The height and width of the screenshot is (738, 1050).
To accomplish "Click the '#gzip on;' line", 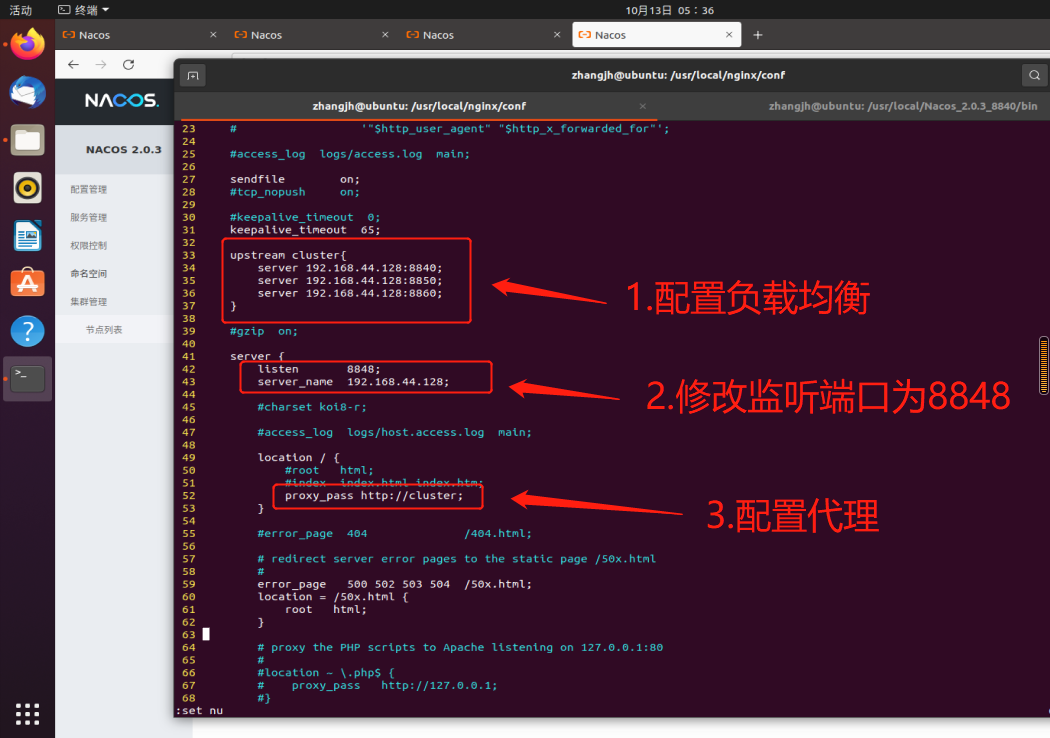I will point(263,331).
